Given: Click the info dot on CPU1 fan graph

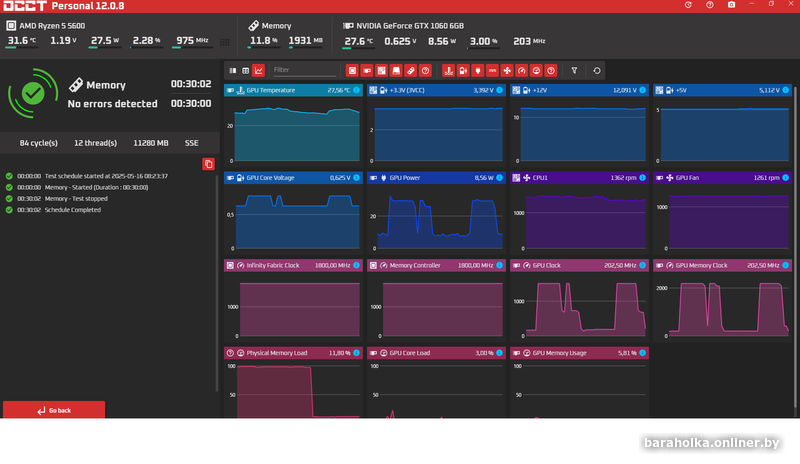Looking at the screenshot, I should (642, 178).
